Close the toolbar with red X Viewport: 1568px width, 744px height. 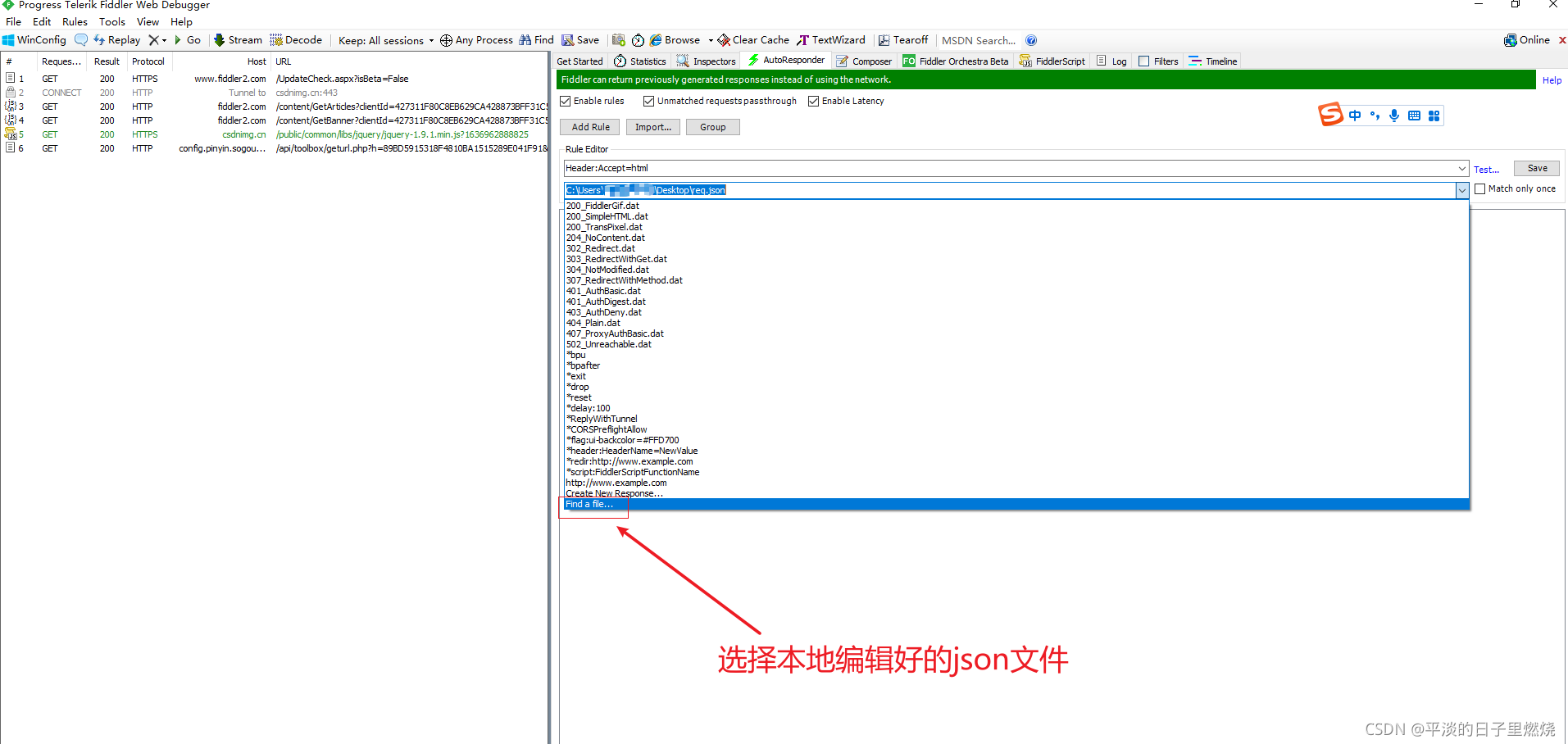click(x=1562, y=40)
